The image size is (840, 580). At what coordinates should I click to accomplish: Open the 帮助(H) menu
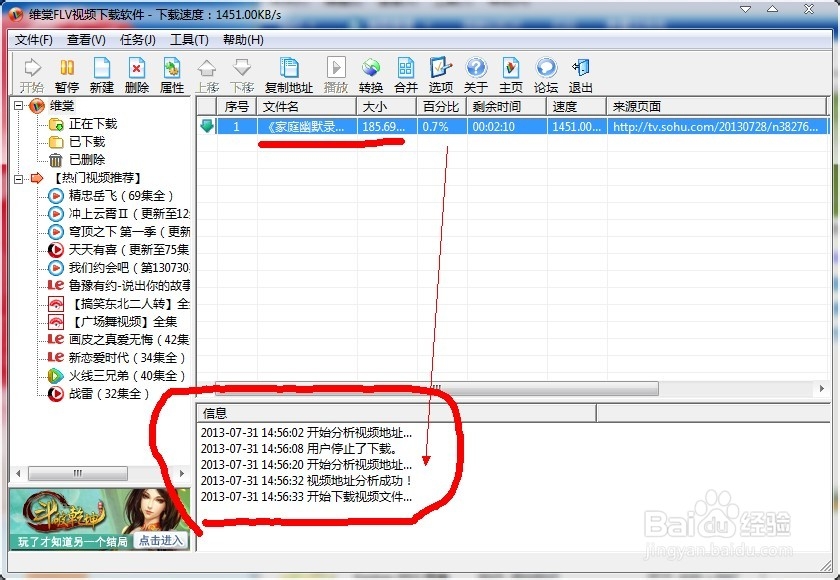pyautogui.click(x=243, y=40)
